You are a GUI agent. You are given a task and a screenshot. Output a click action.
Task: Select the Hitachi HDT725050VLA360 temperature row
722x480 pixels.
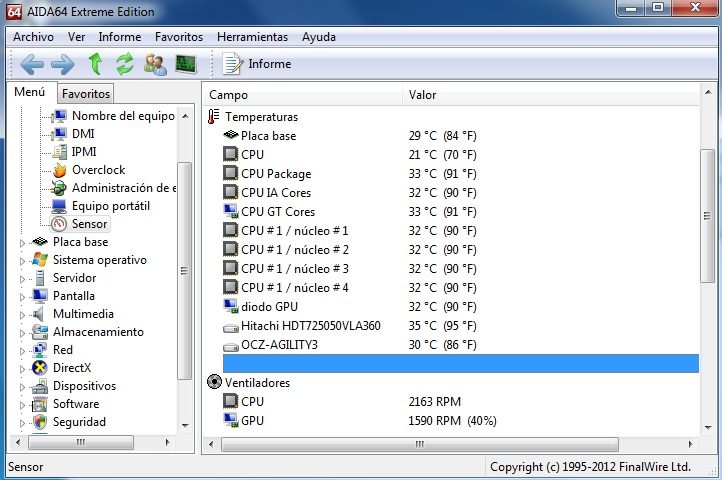pos(310,326)
